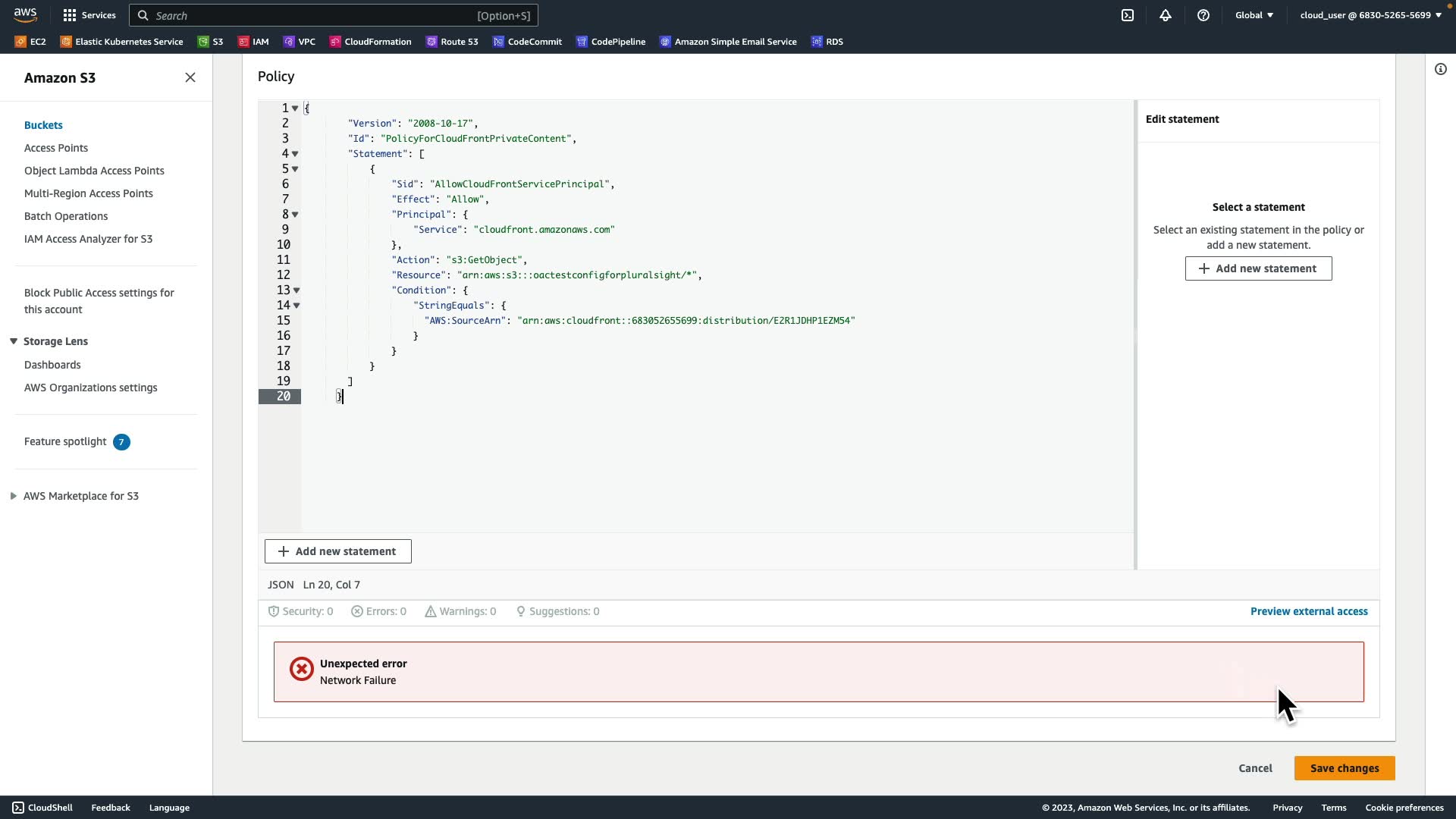Open the notifications bell
The height and width of the screenshot is (819, 1456).
point(1166,15)
